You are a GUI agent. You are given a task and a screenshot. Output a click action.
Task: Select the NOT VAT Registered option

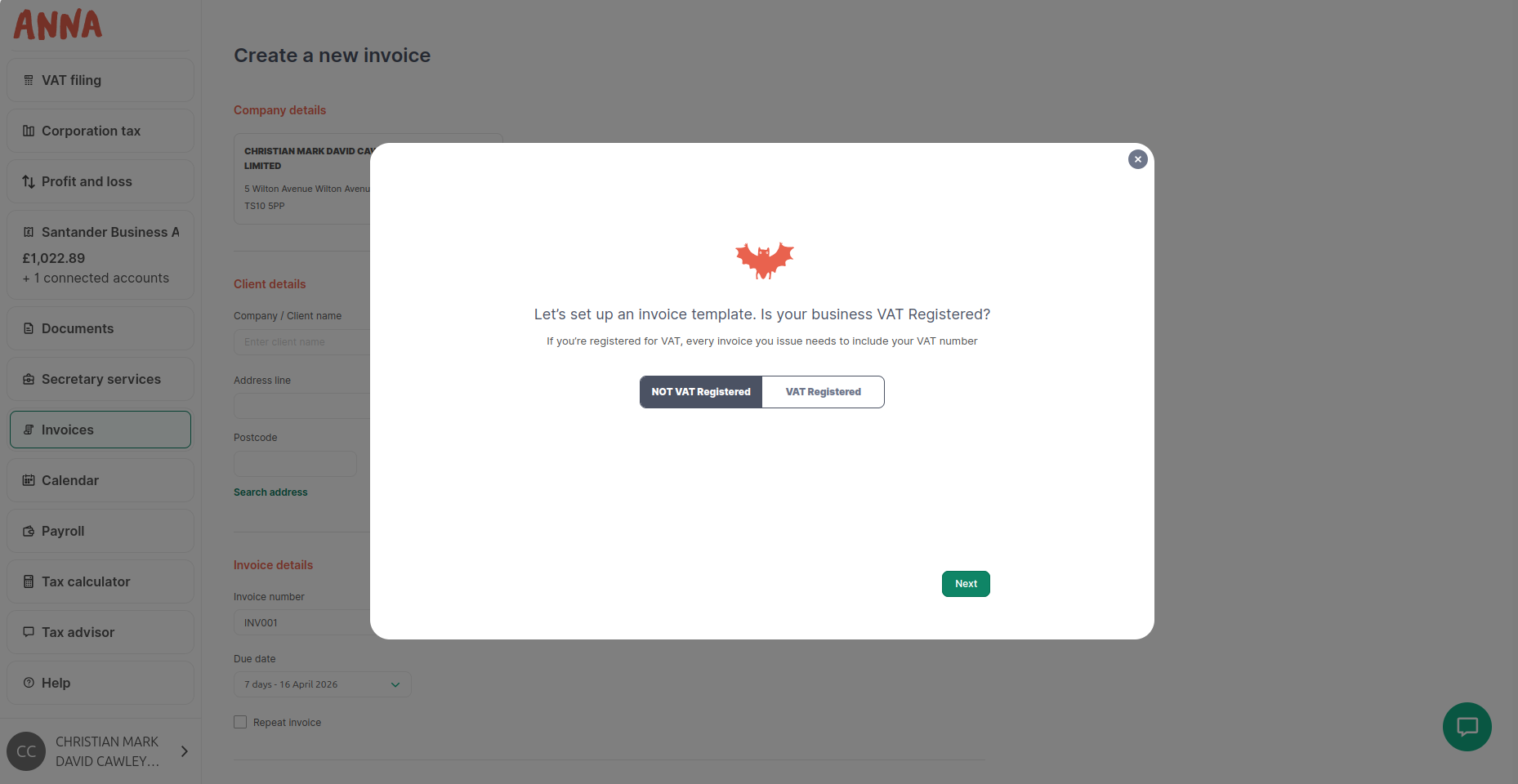coord(701,392)
